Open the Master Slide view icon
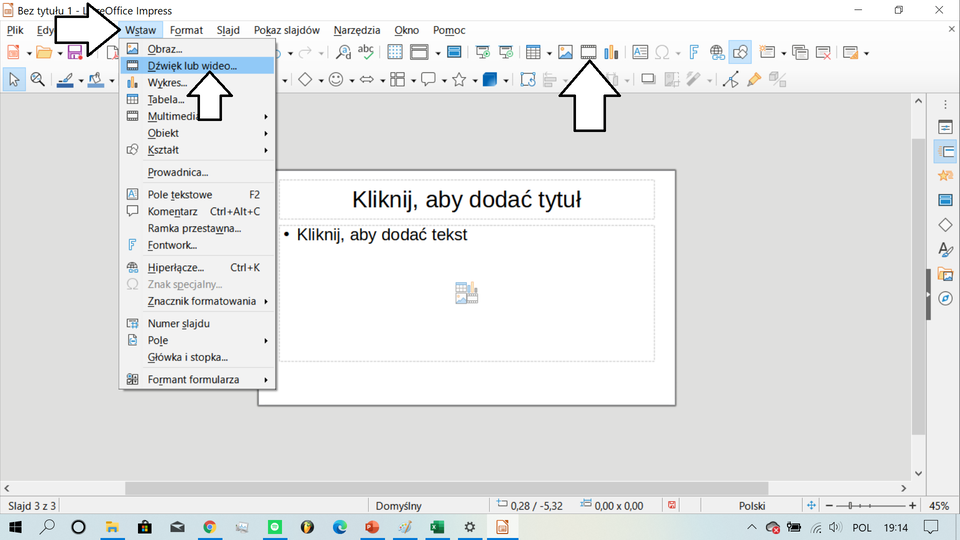 tap(454, 53)
